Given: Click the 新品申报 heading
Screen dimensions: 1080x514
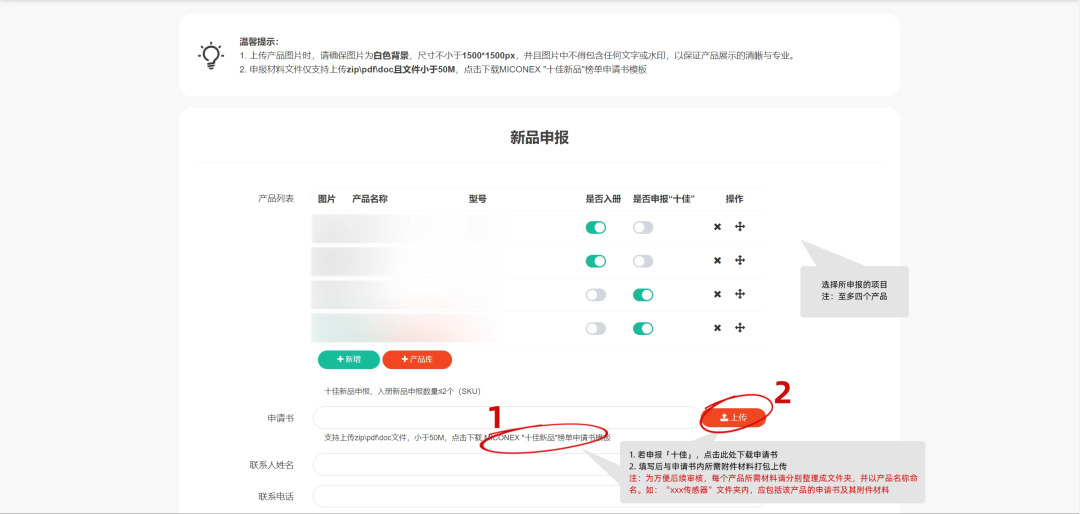Looking at the screenshot, I should pos(539,137).
